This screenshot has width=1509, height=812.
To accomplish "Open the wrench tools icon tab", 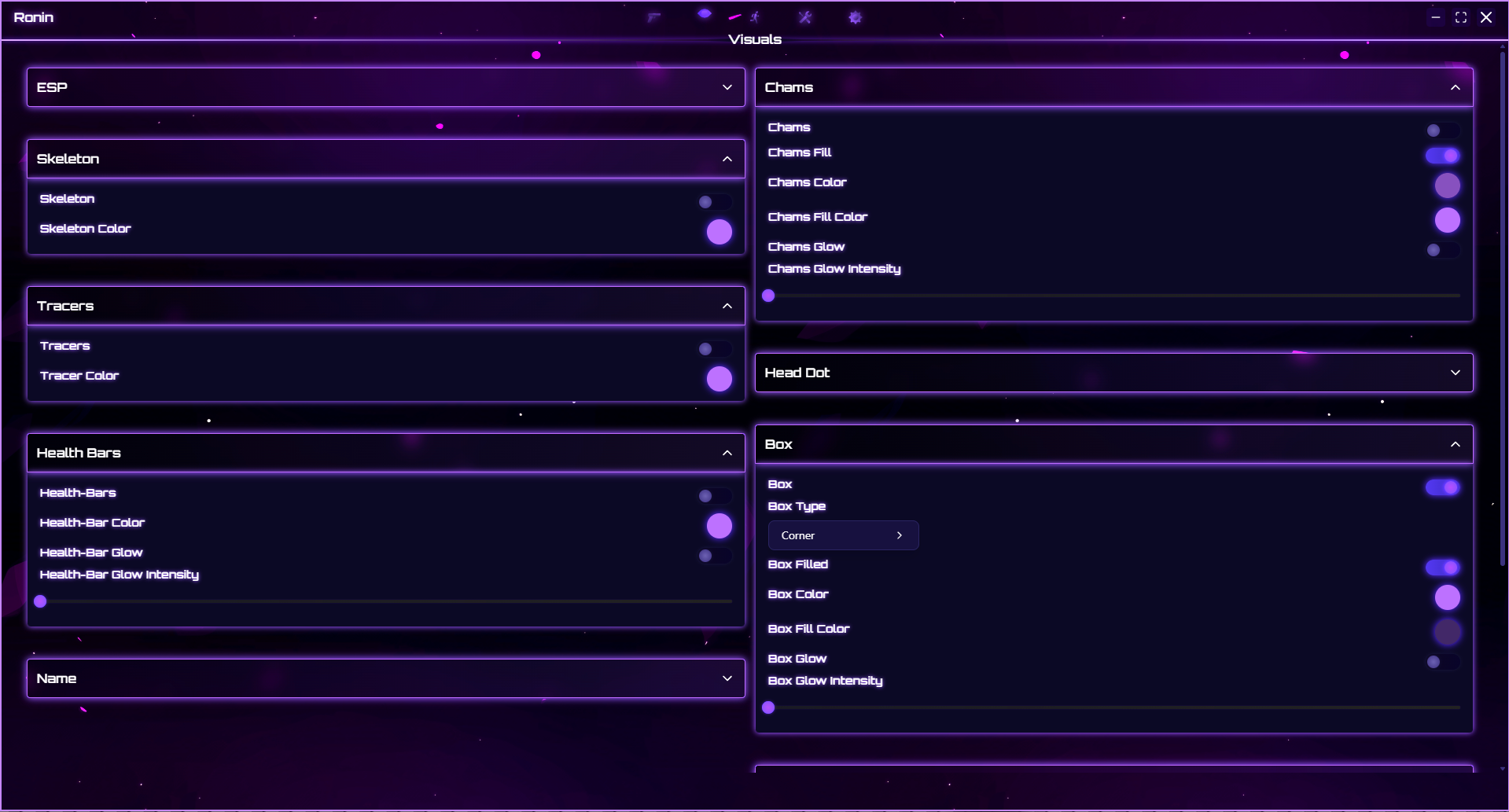I will [x=804, y=17].
